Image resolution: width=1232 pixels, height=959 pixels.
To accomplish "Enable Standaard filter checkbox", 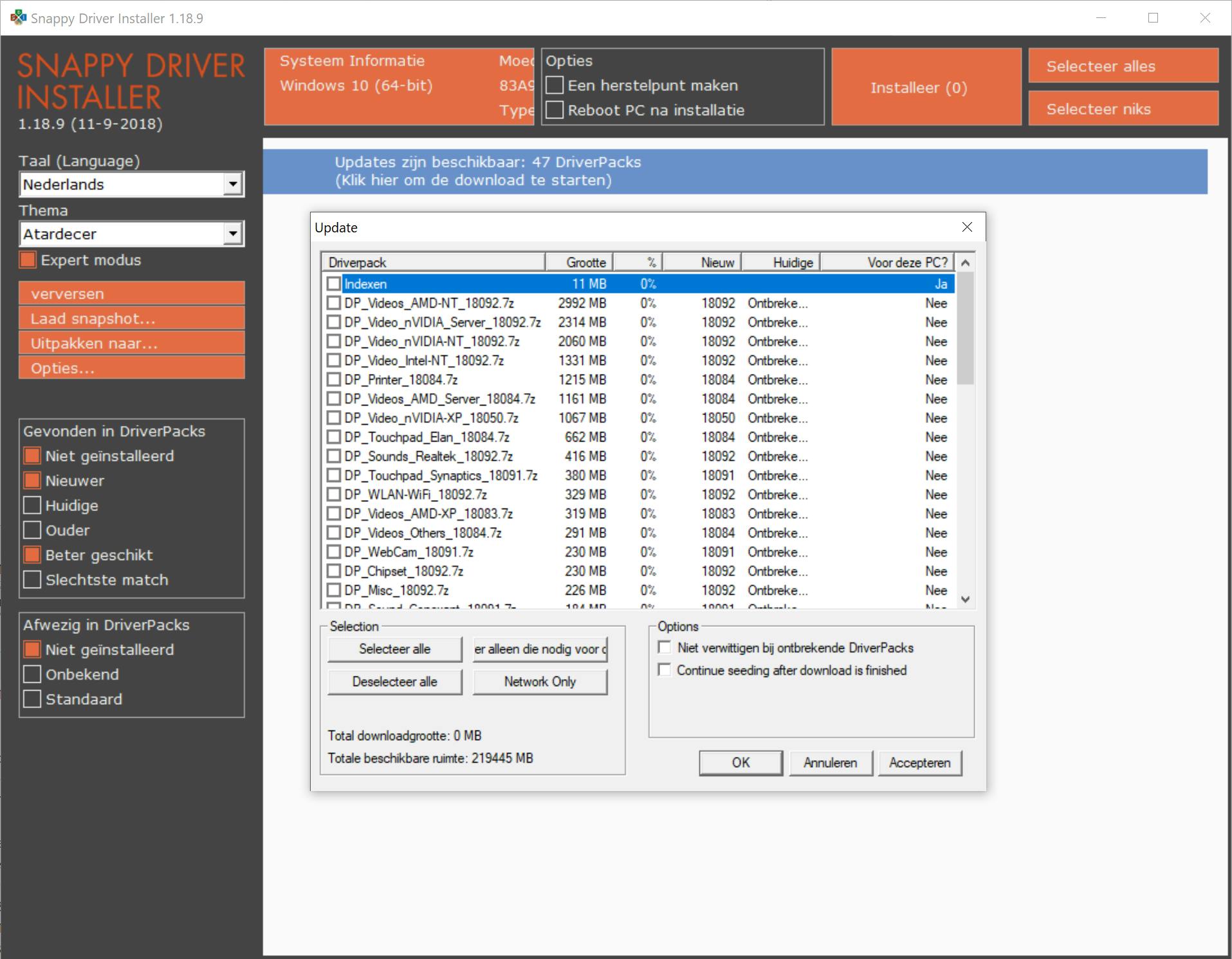I will pyautogui.click(x=32, y=699).
